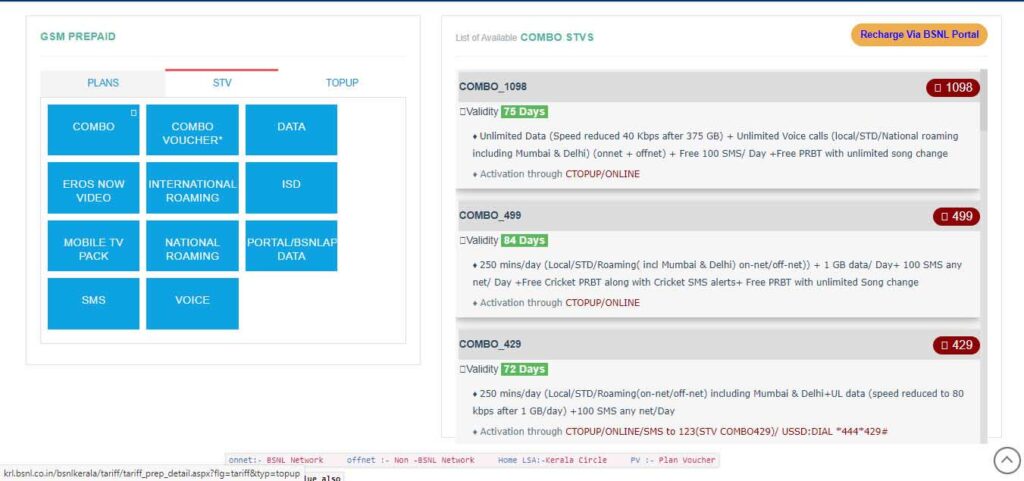Click the 72 Days validity label

coord(524,369)
